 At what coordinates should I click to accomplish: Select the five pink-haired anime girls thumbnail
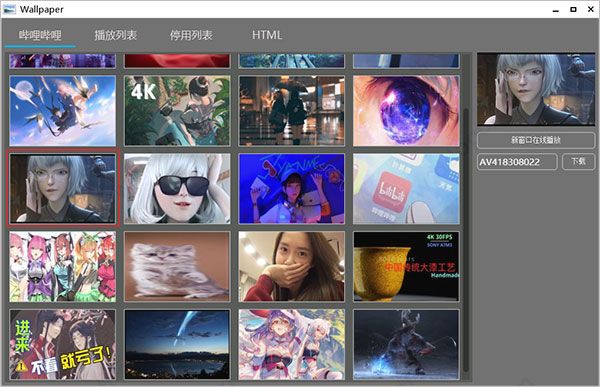click(62, 266)
